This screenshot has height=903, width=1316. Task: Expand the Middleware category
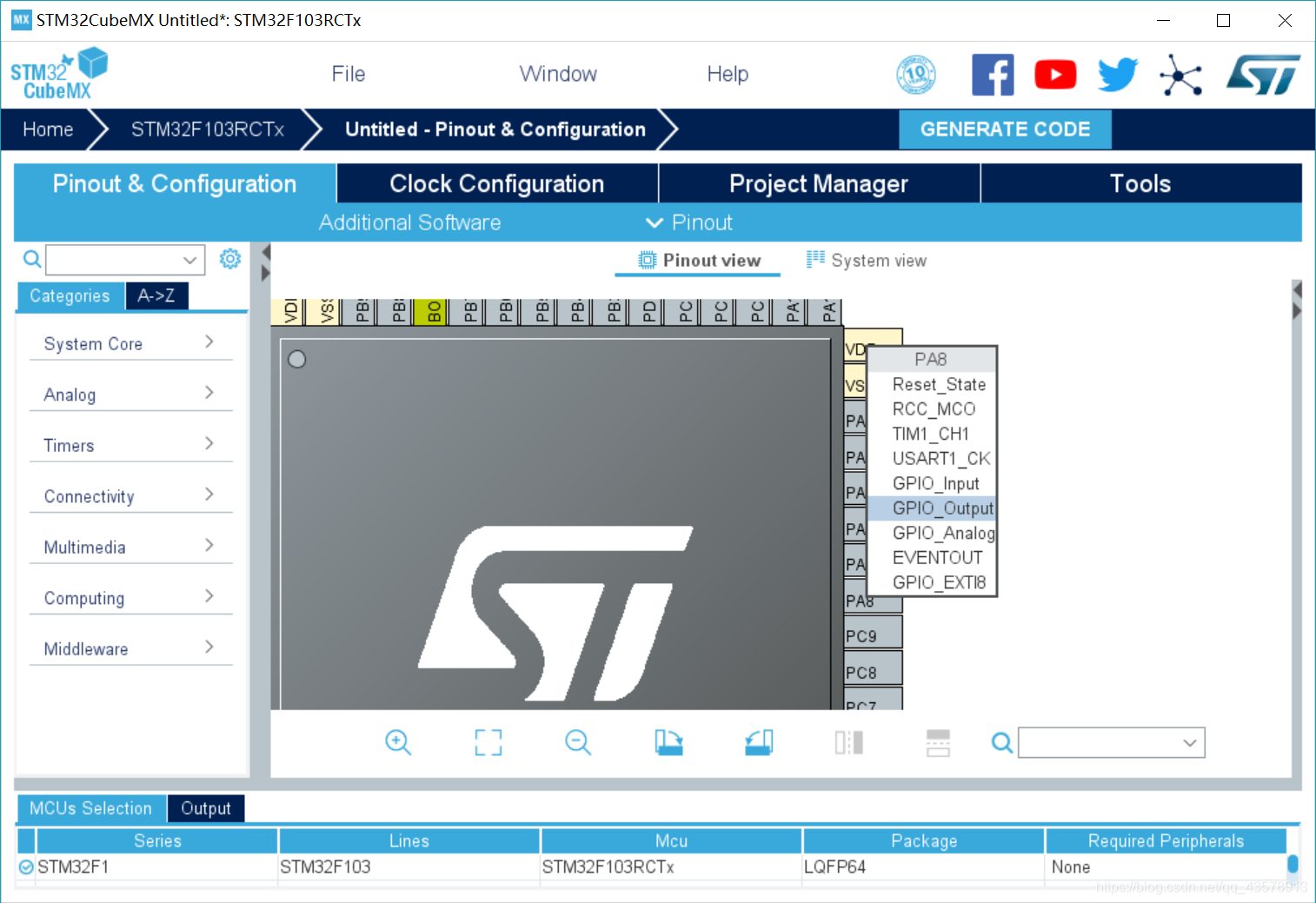pos(131,649)
